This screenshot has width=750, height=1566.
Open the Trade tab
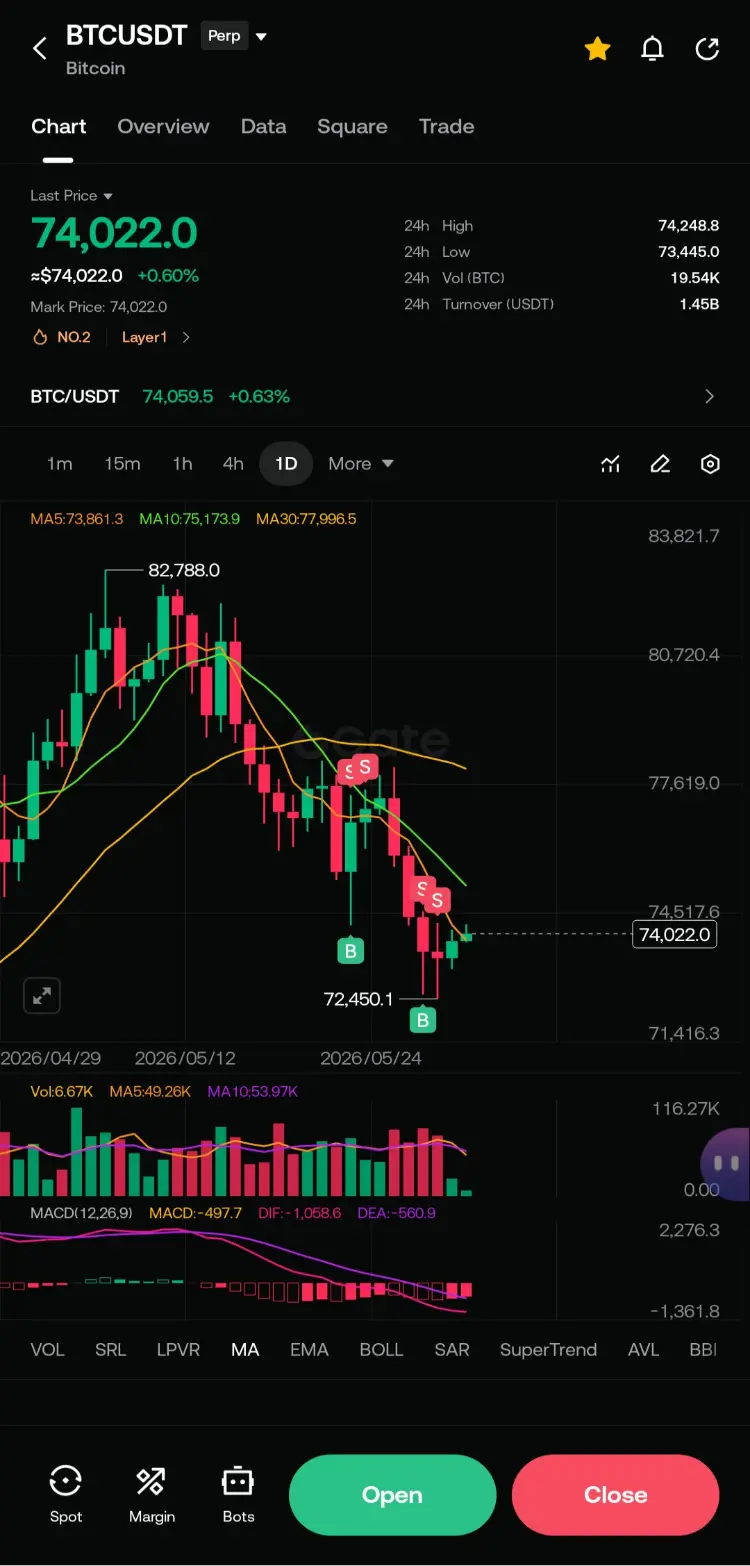(446, 126)
